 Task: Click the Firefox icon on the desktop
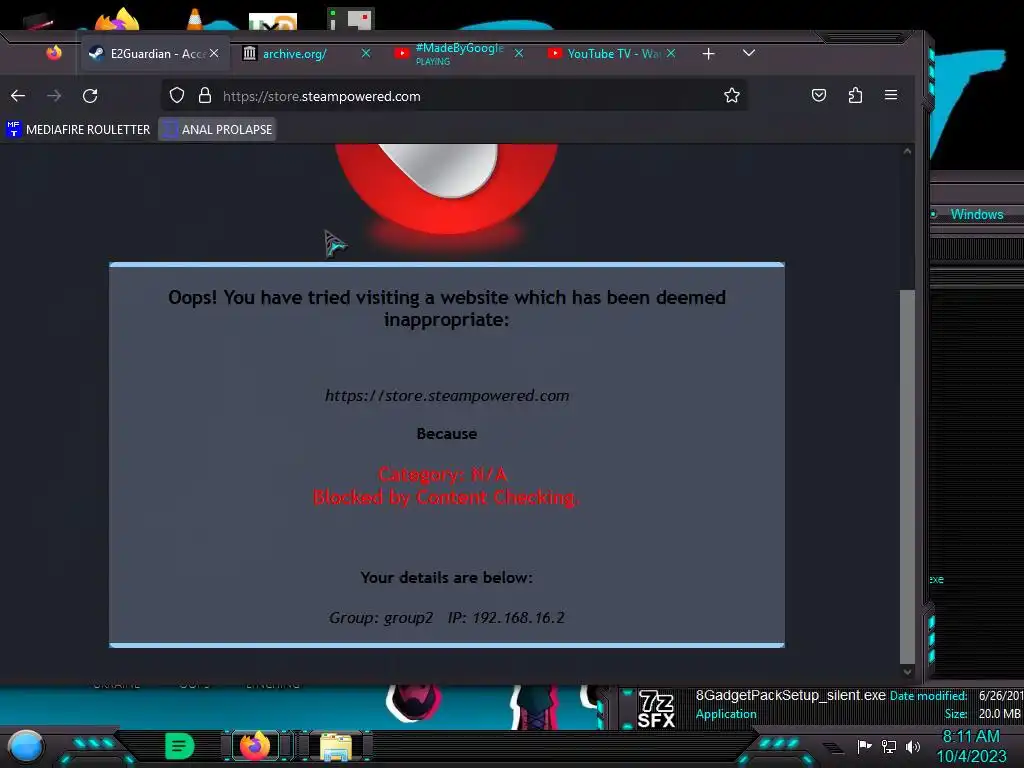[x=118, y=20]
